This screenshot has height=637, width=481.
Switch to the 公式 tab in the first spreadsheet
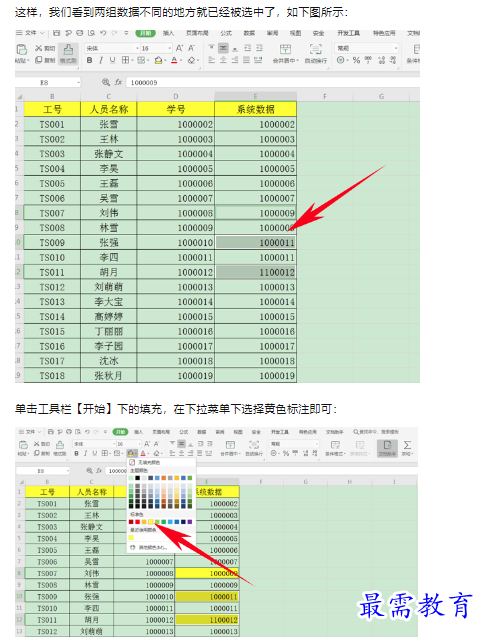pos(226,33)
